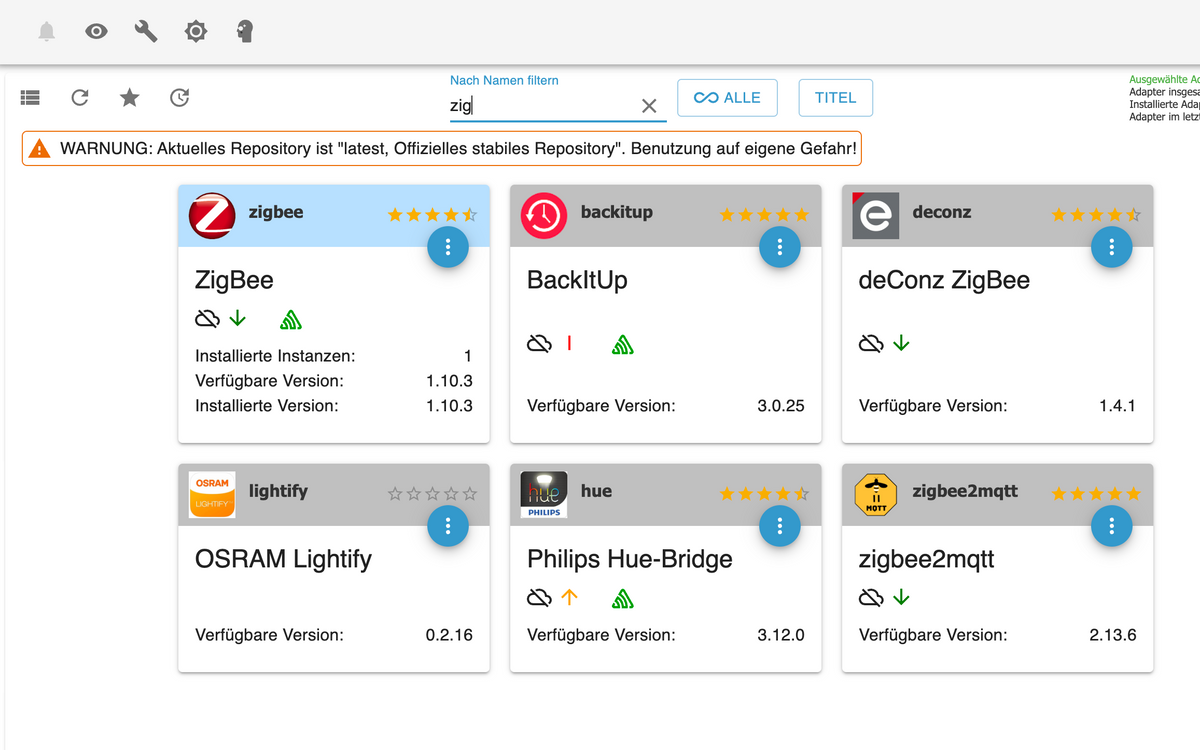Open the zigbee2mqtt card three-dot menu

click(1112, 526)
